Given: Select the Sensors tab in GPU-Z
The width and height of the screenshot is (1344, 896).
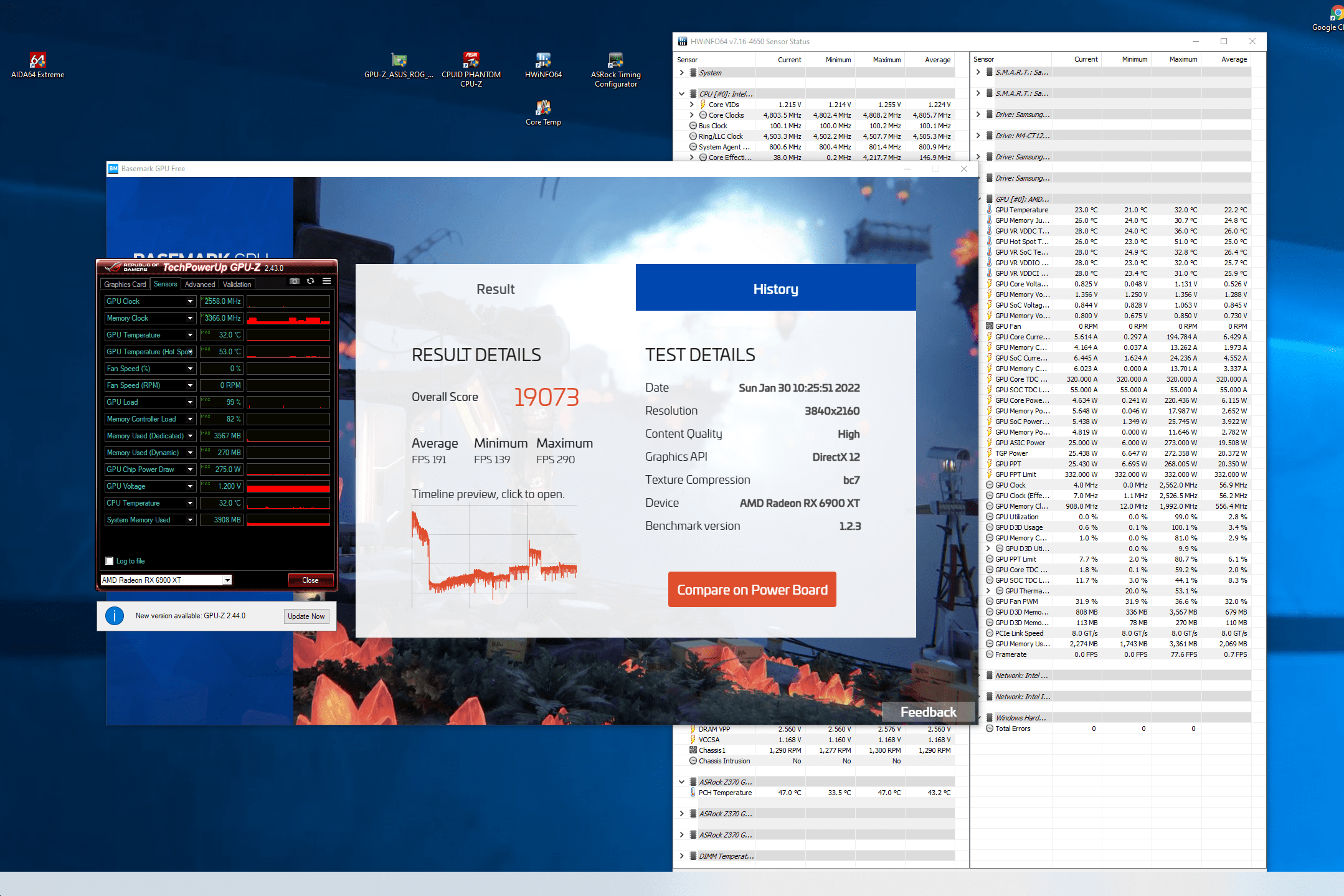Looking at the screenshot, I should point(166,284).
